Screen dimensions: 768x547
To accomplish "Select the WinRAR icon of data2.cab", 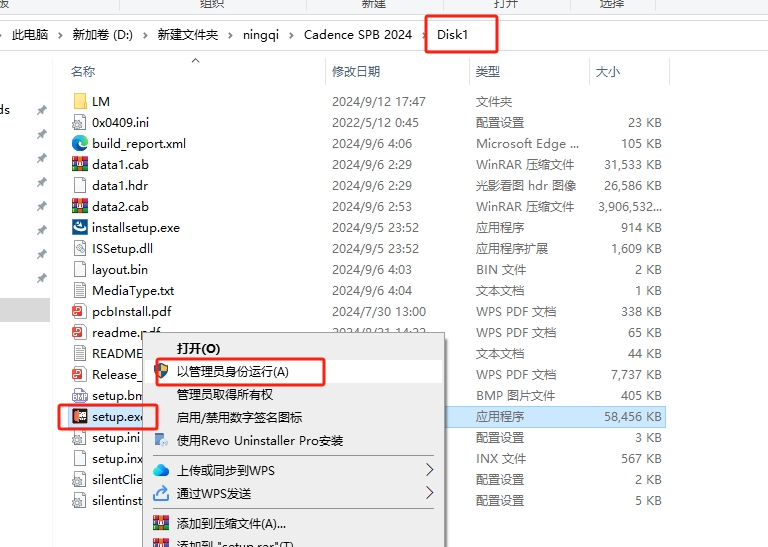I will pos(80,206).
